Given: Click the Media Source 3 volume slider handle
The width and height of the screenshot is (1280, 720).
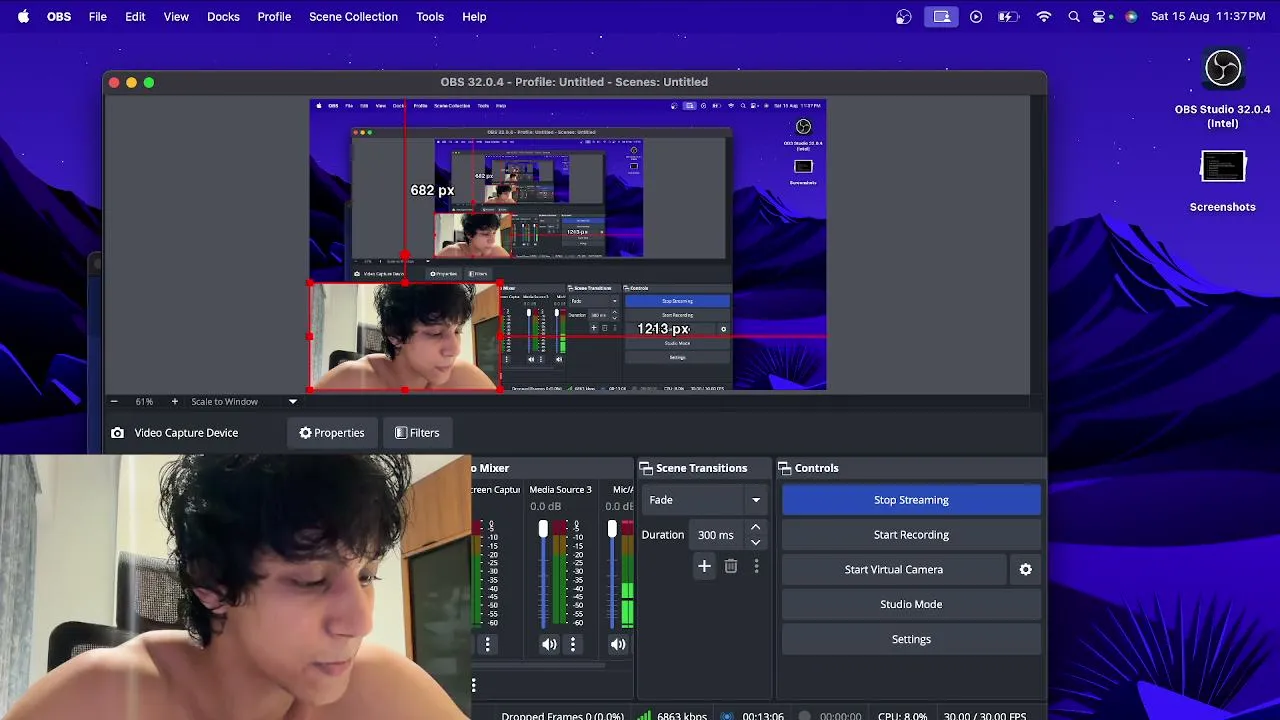Looking at the screenshot, I should click(x=543, y=528).
